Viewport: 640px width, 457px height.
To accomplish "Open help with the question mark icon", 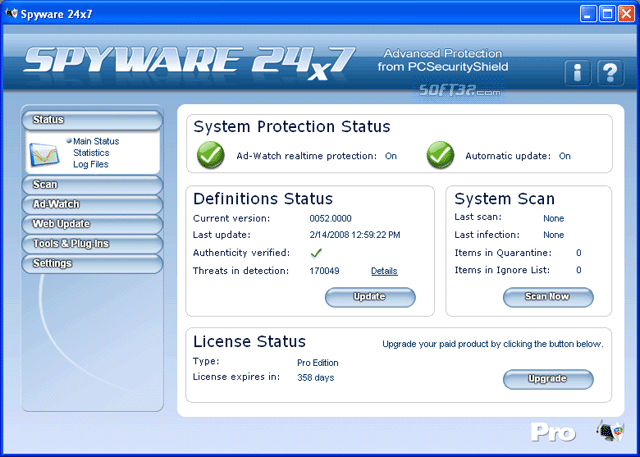I will (x=610, y=73).
